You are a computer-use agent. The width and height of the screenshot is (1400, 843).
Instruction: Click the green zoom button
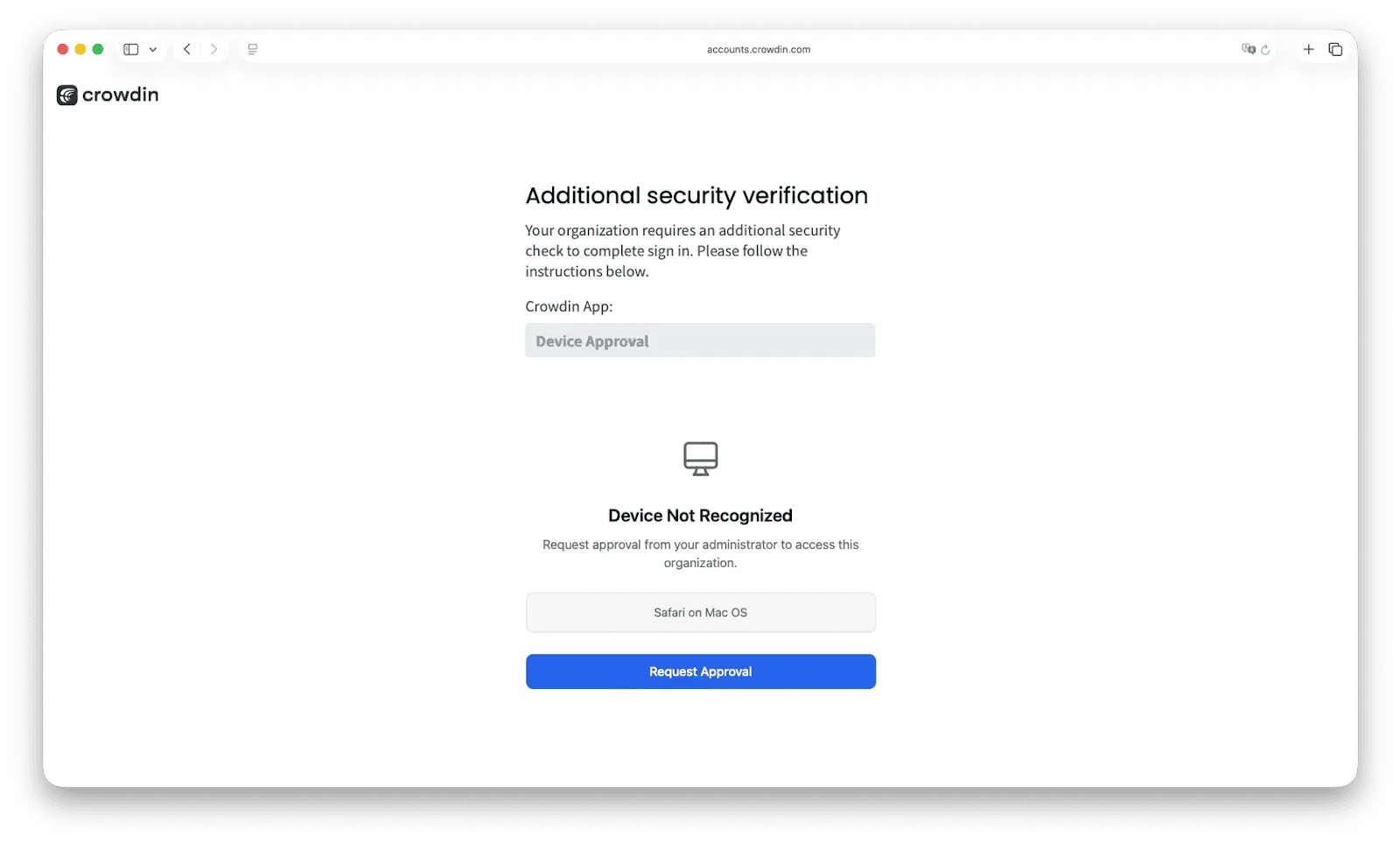(98, 49)
